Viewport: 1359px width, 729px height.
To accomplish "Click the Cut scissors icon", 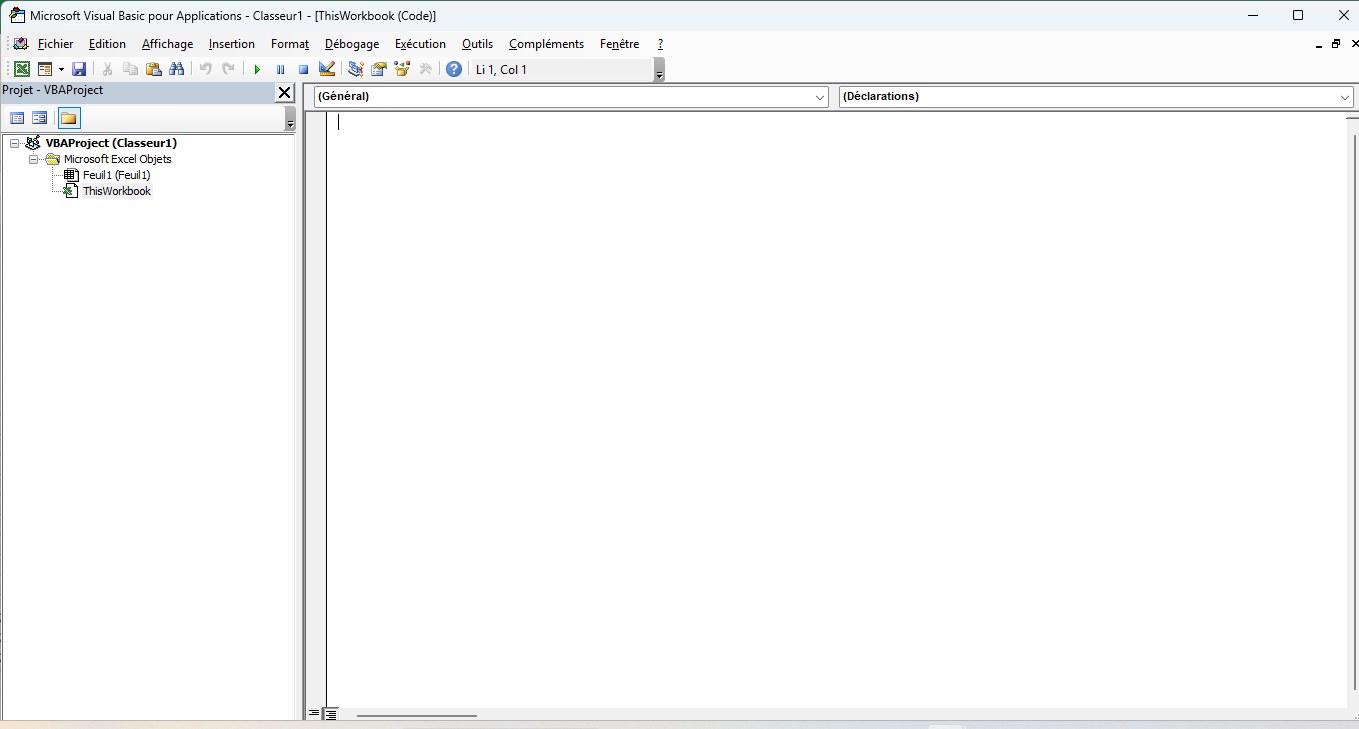I will 107,69.
